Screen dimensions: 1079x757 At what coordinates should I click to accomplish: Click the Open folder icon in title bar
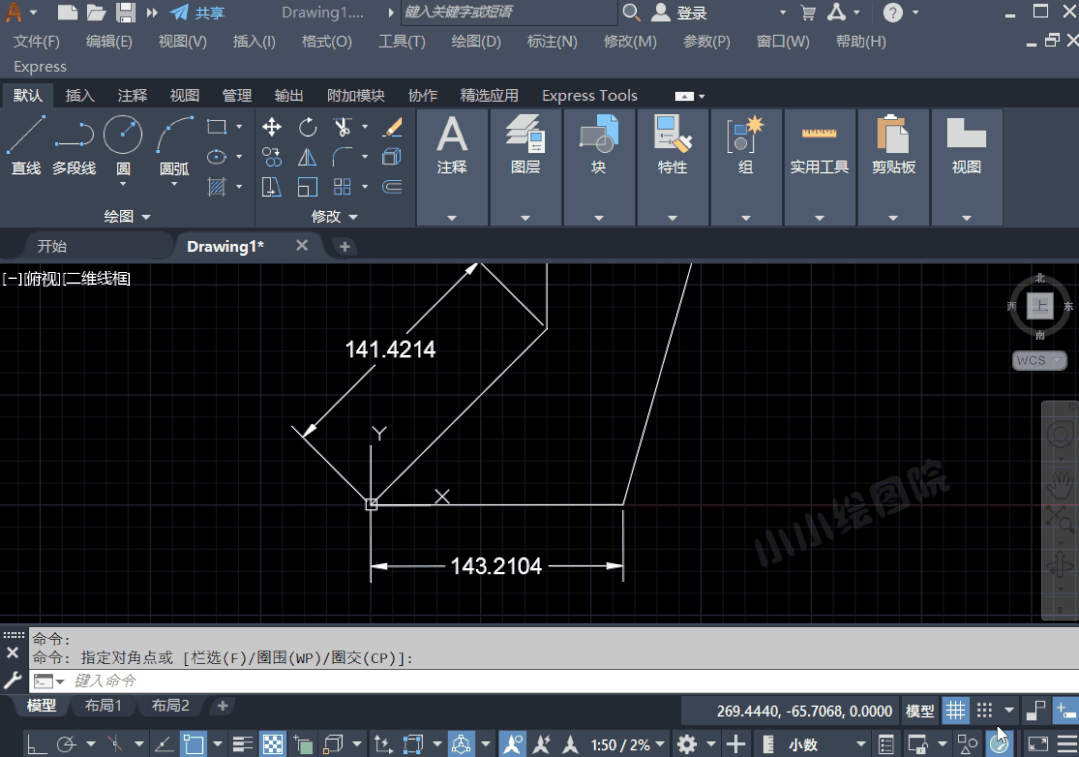click(96, 12)
